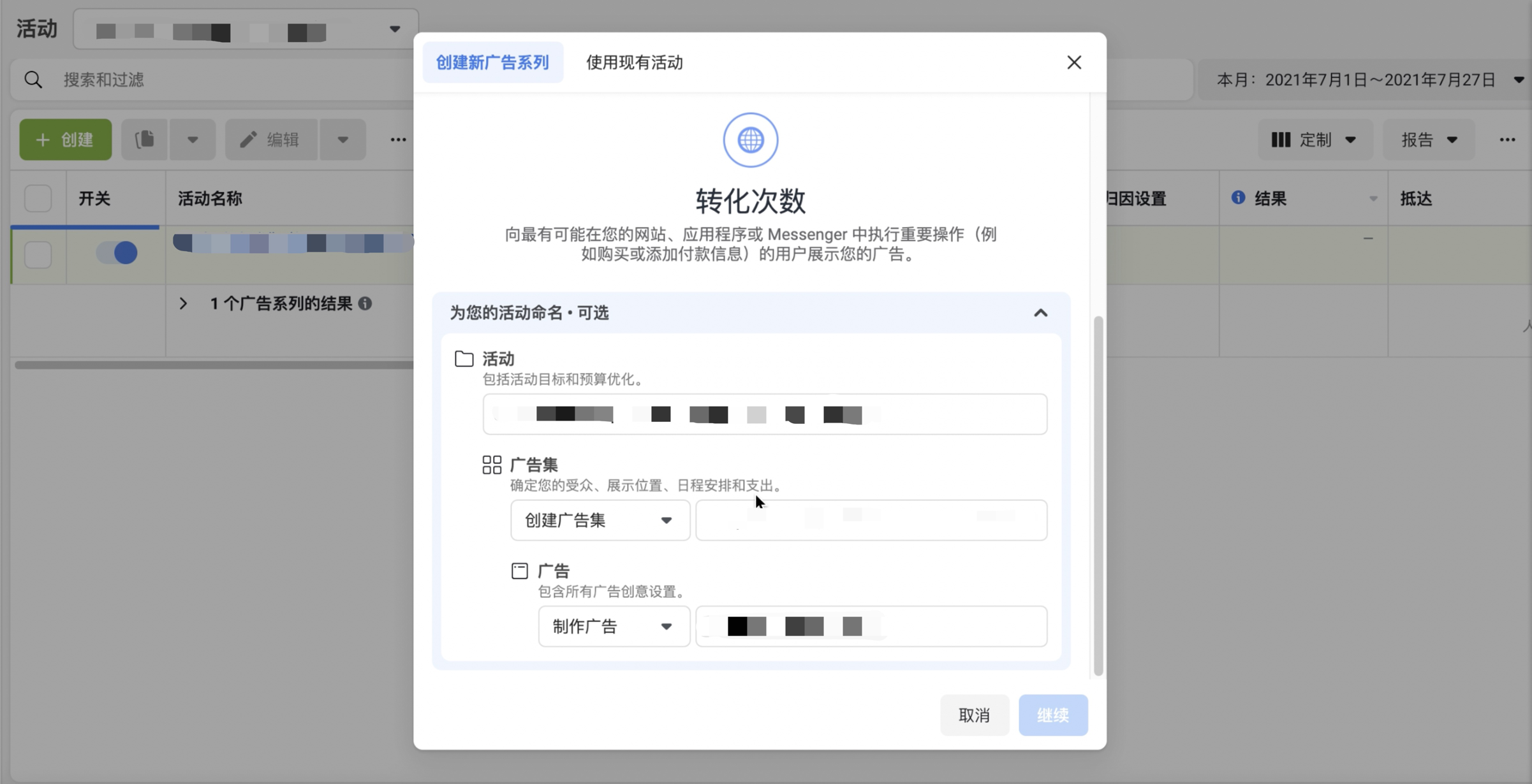Screen dimensions: 1532x784
Task: Check the select-all checkbox in table header
Action: [38, 198]
